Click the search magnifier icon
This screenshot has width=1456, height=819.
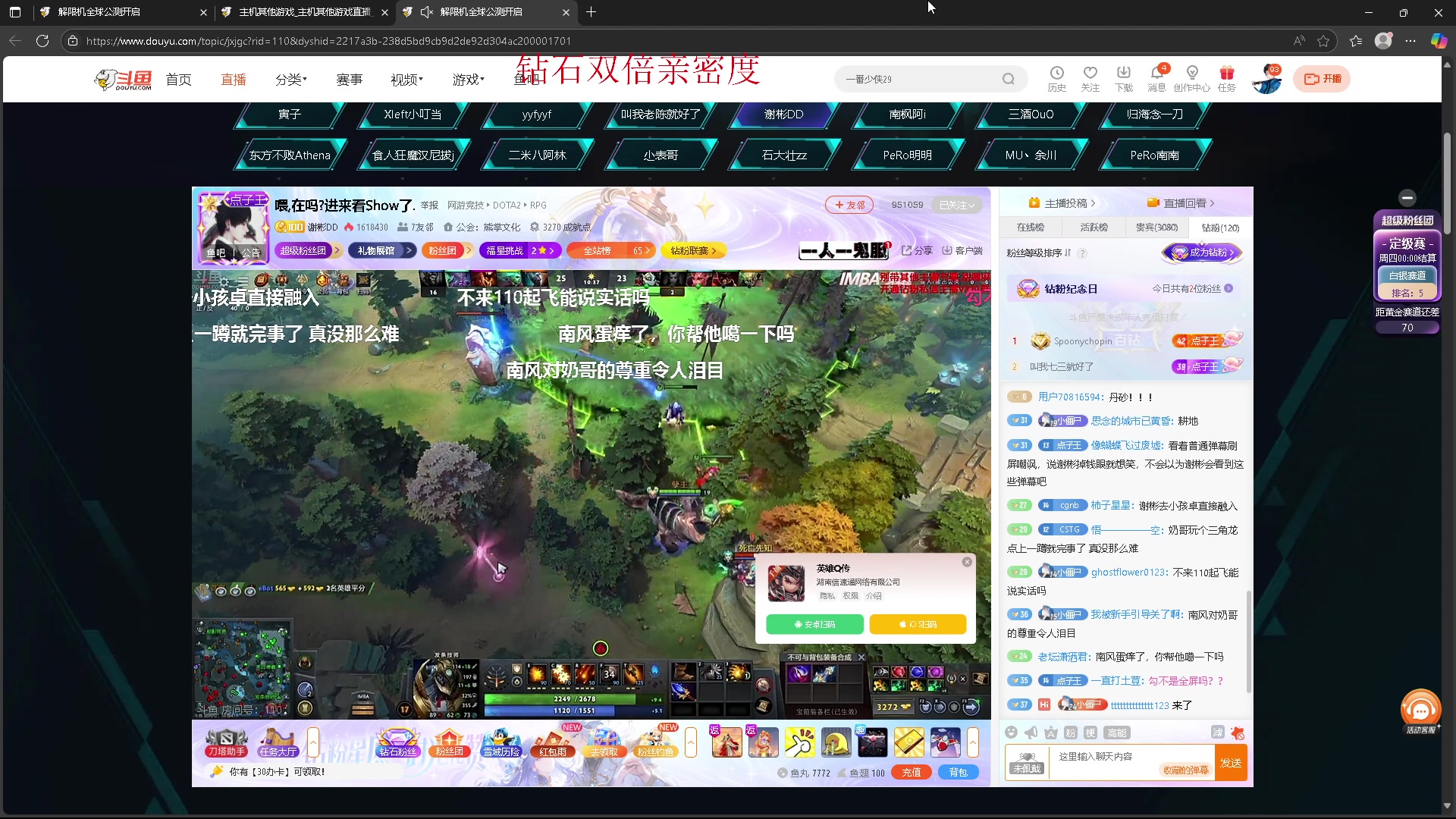click(x=1008, y=79)
